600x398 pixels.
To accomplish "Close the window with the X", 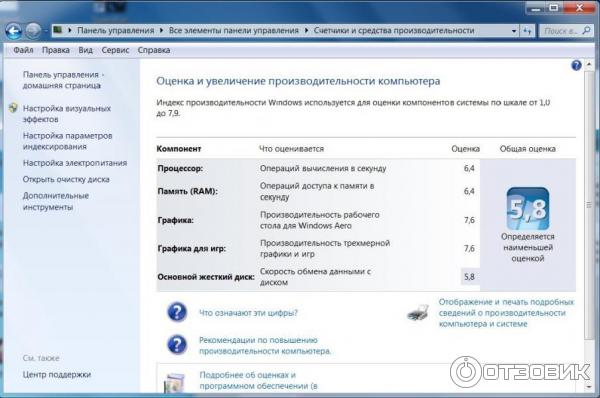I will click(x=579, y=8).
